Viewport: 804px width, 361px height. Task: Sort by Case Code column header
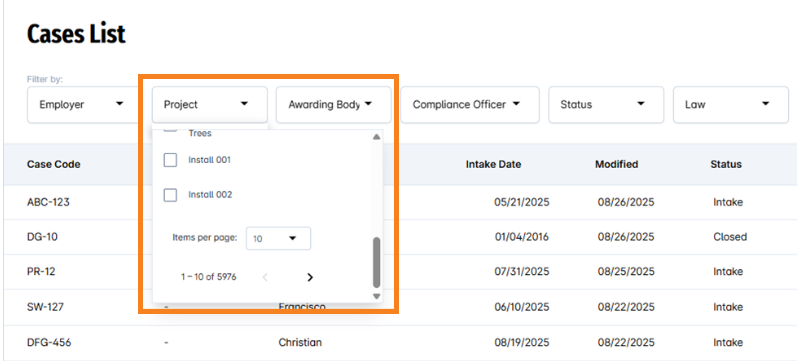(x=54, y=165)
